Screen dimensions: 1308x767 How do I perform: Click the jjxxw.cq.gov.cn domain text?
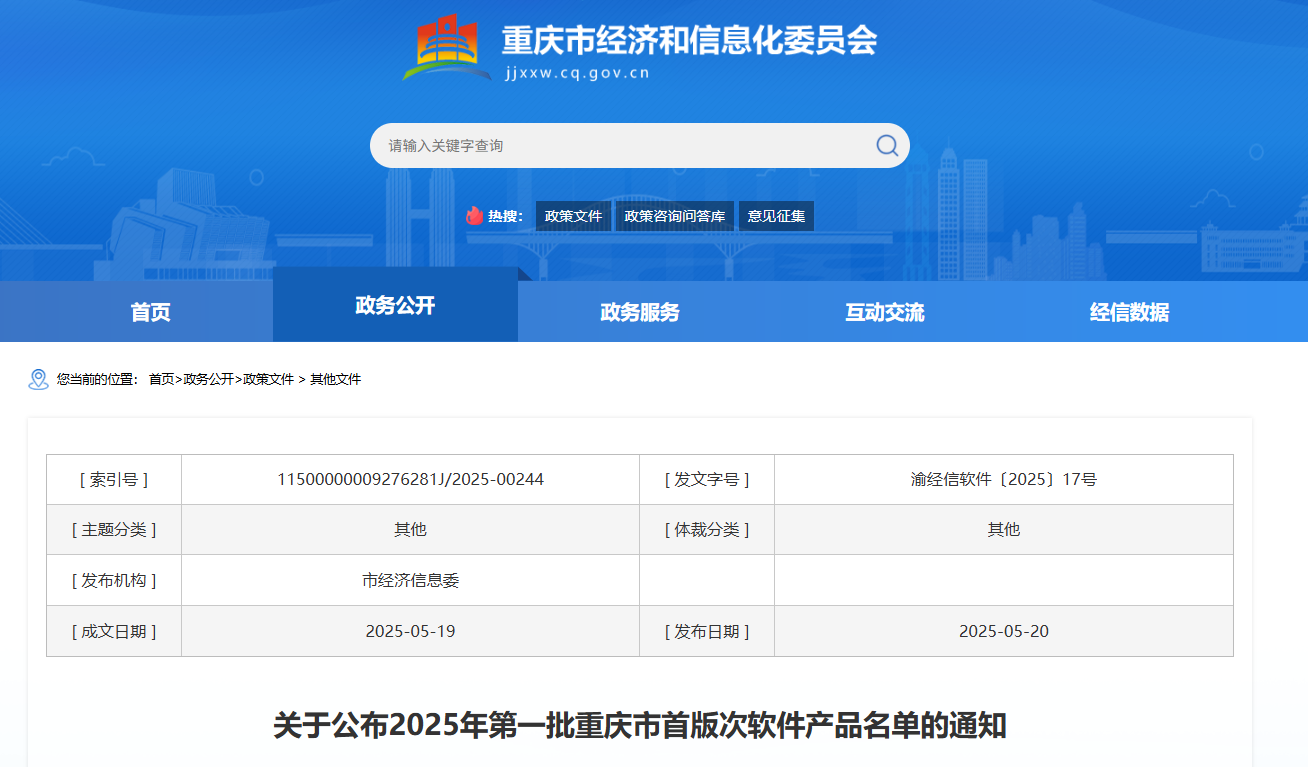coord(578,73)
